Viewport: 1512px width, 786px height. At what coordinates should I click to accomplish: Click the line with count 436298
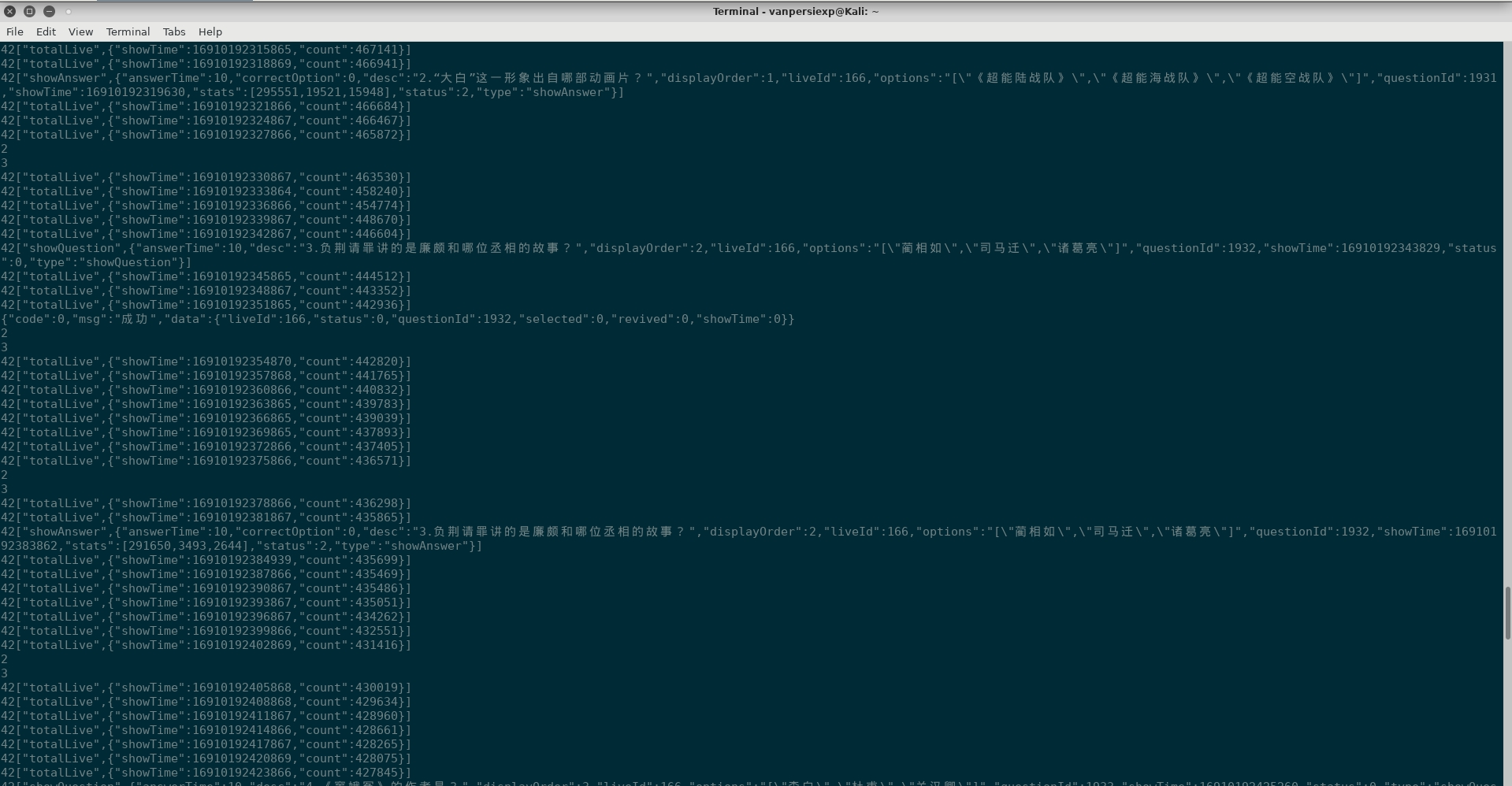[206, 503]
